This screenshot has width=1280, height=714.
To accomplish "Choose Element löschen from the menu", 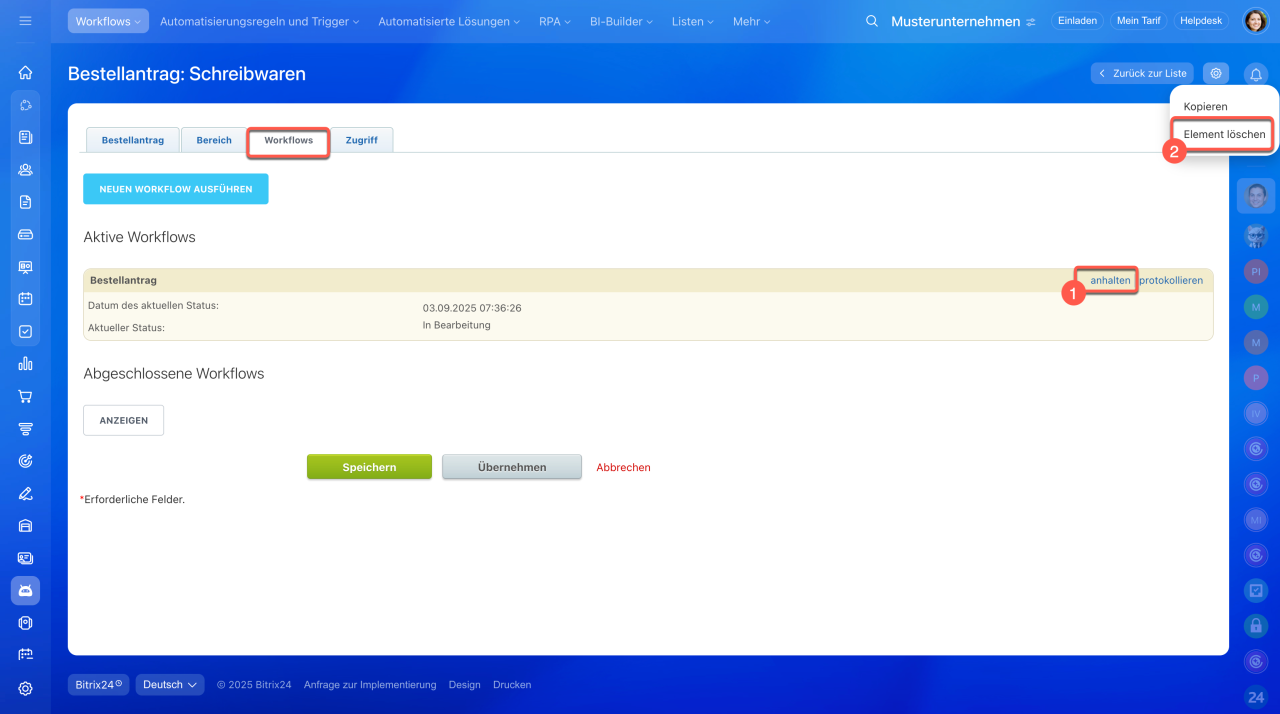I will click(x=1224, y=134).
